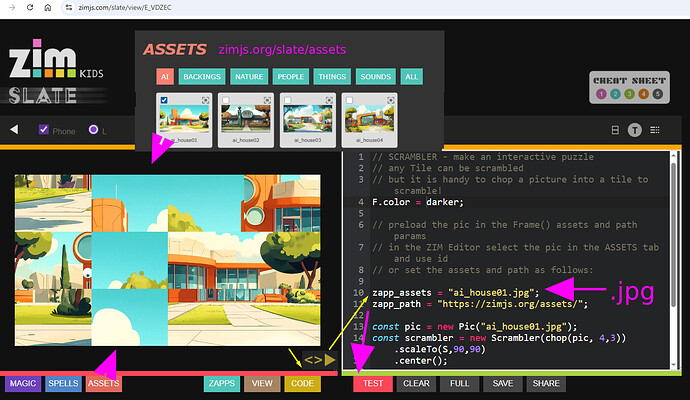Click the yellow <> code arrows toggle
Image resolution: width=690 pixels, height=400 pixels.
pos(312,357)
